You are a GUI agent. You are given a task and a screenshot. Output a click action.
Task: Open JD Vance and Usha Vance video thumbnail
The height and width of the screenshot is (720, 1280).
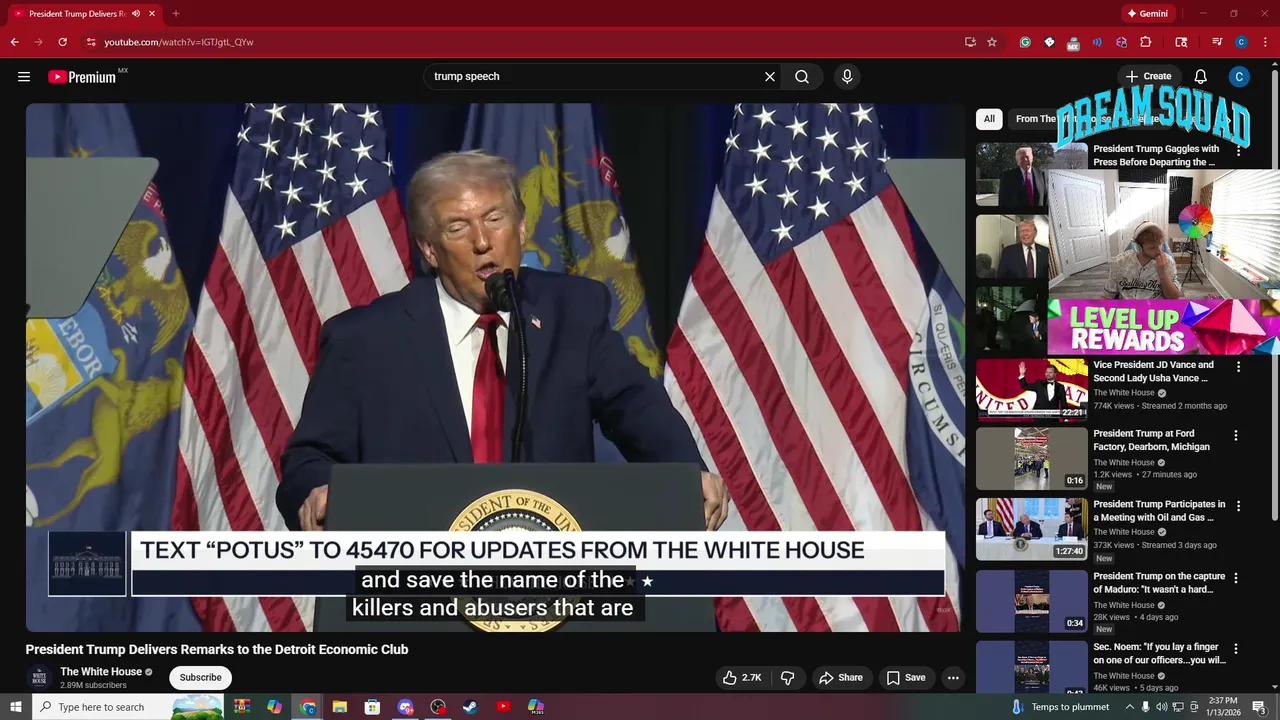[x=1031, y=390]
